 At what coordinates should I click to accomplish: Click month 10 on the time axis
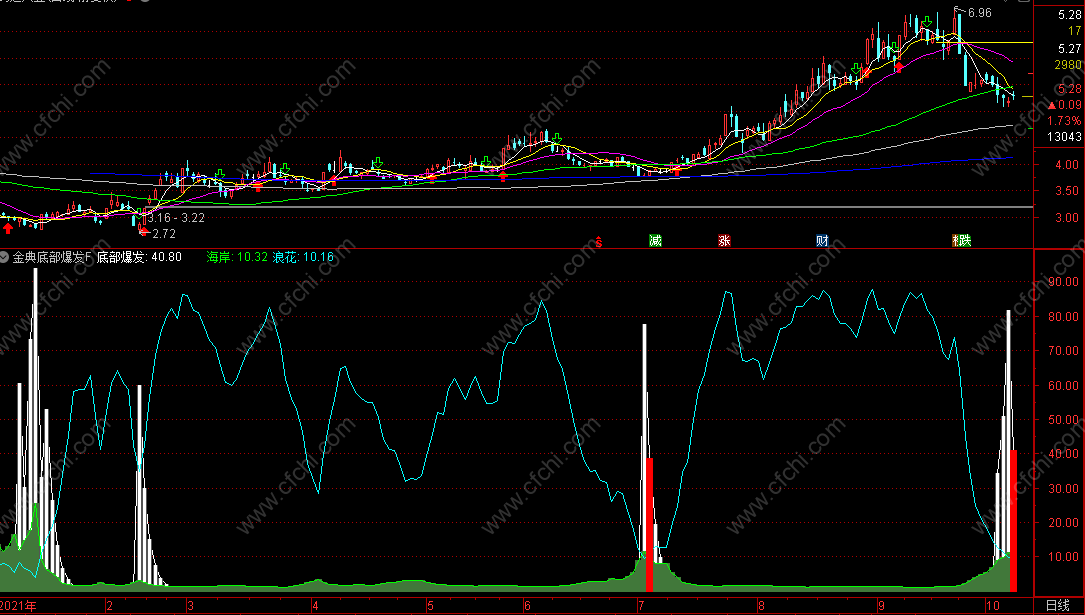(993, 606)
